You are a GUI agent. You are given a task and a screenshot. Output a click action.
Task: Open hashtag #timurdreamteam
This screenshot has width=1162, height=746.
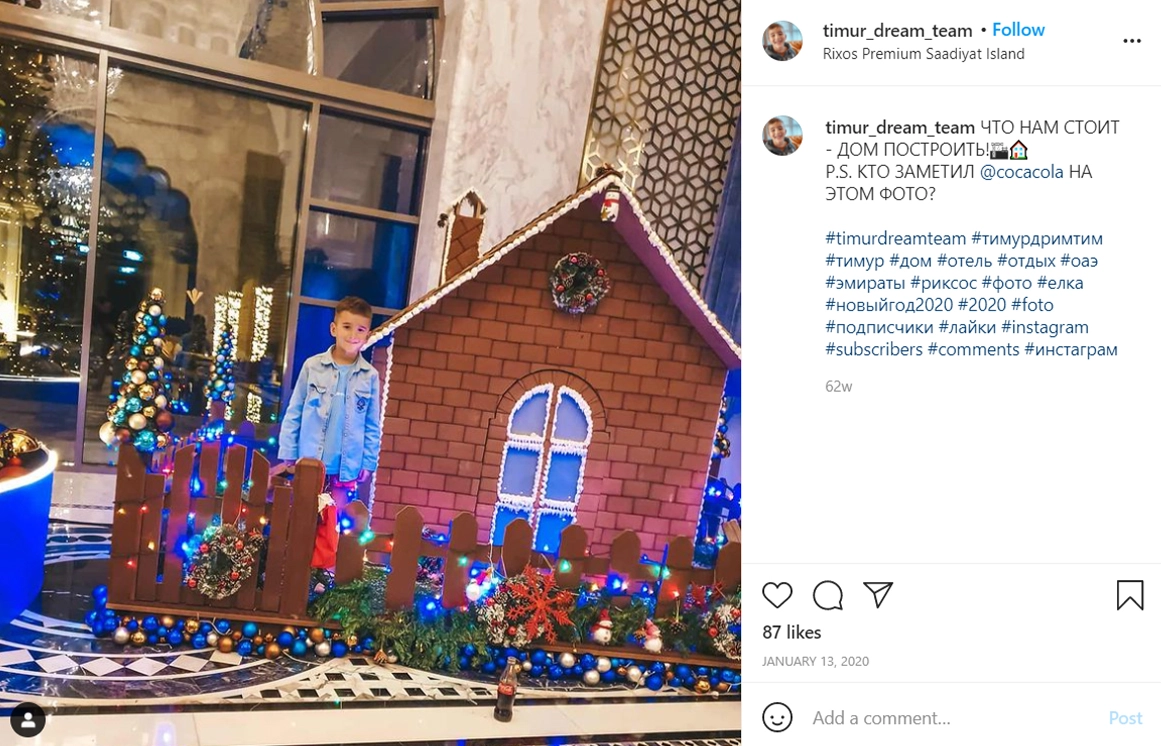click(x=896, y=239)
